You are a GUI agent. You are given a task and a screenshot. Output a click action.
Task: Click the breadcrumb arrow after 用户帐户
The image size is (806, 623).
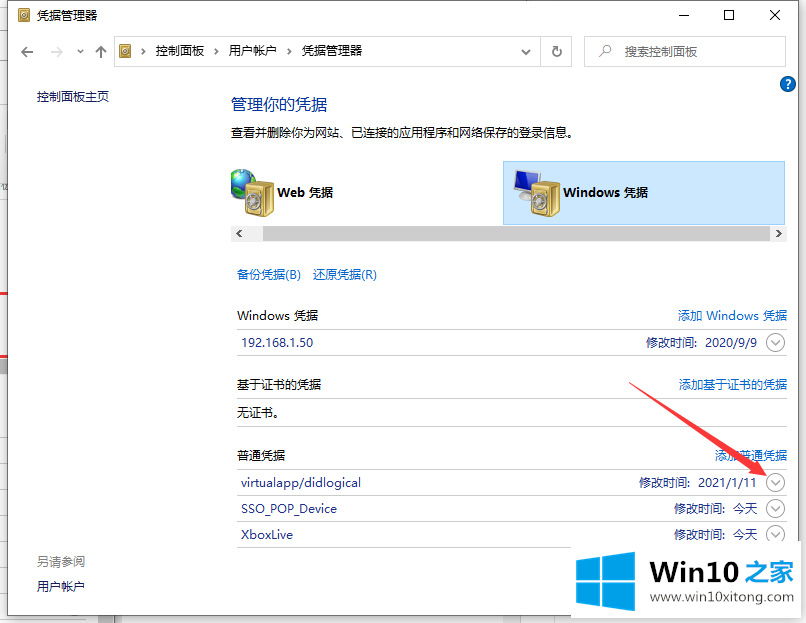pos(289,51)
